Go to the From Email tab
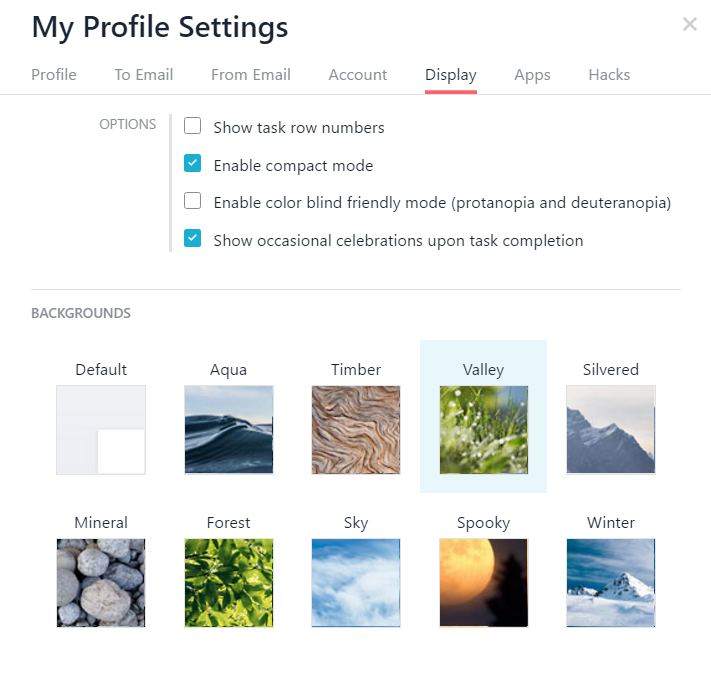 (251, 74)
